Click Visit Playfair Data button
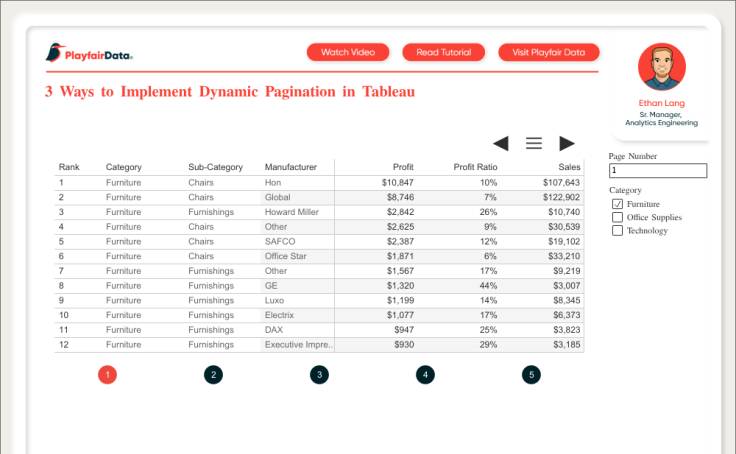The image size is (736, 454). [548, 52]
